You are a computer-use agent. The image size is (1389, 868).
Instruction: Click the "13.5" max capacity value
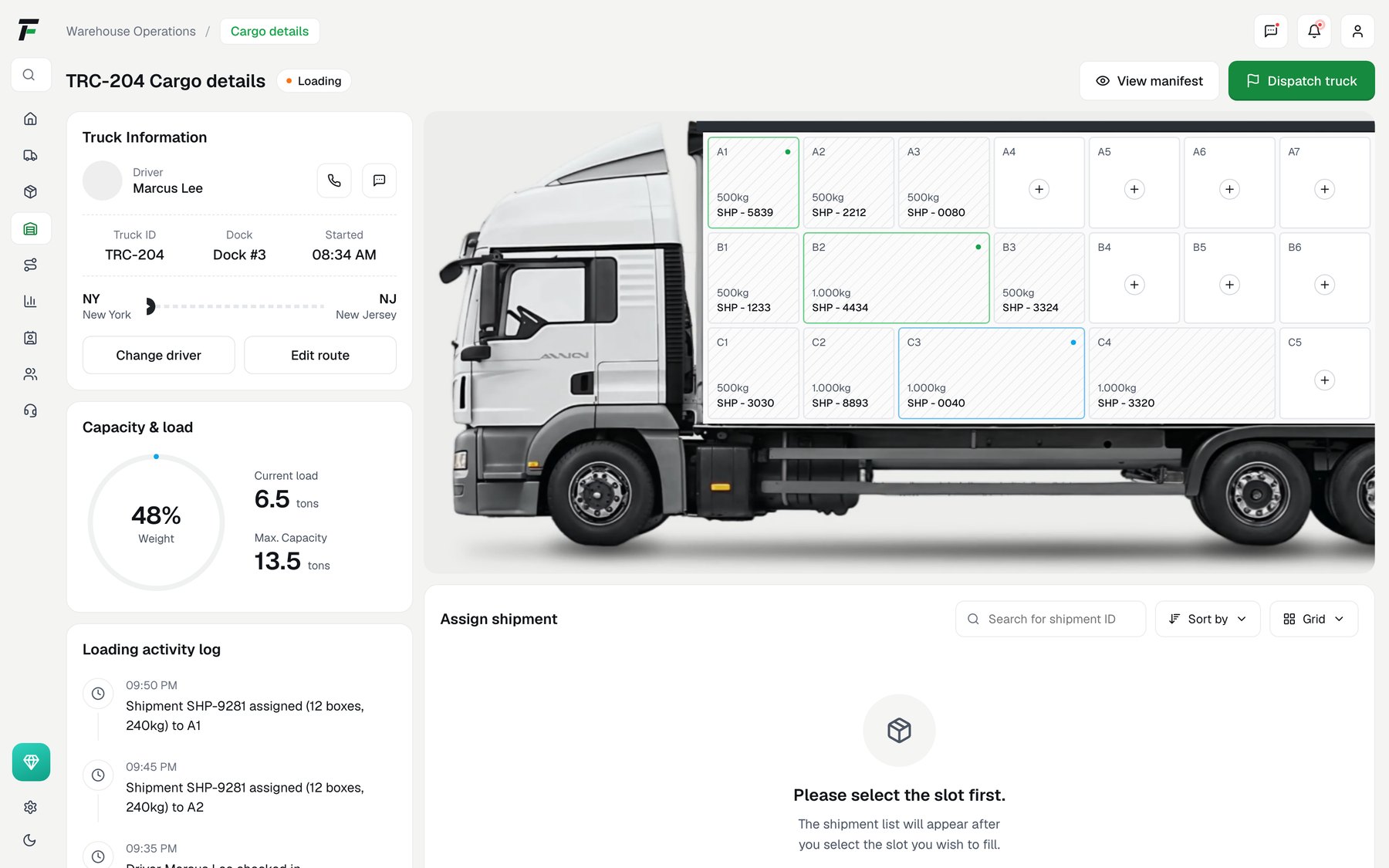(278, 561)
